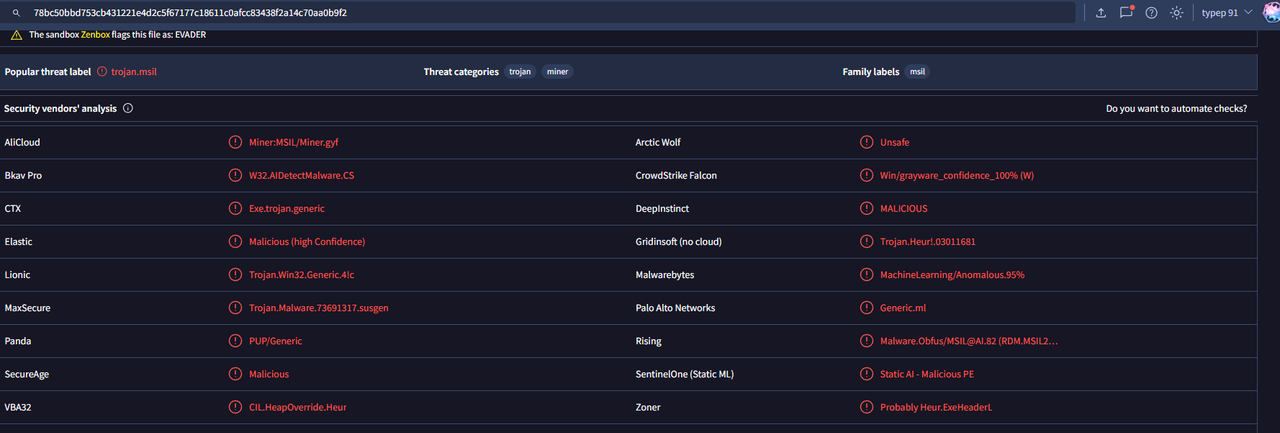Click the alert icon for MaxSecure detection

point(235,308)
